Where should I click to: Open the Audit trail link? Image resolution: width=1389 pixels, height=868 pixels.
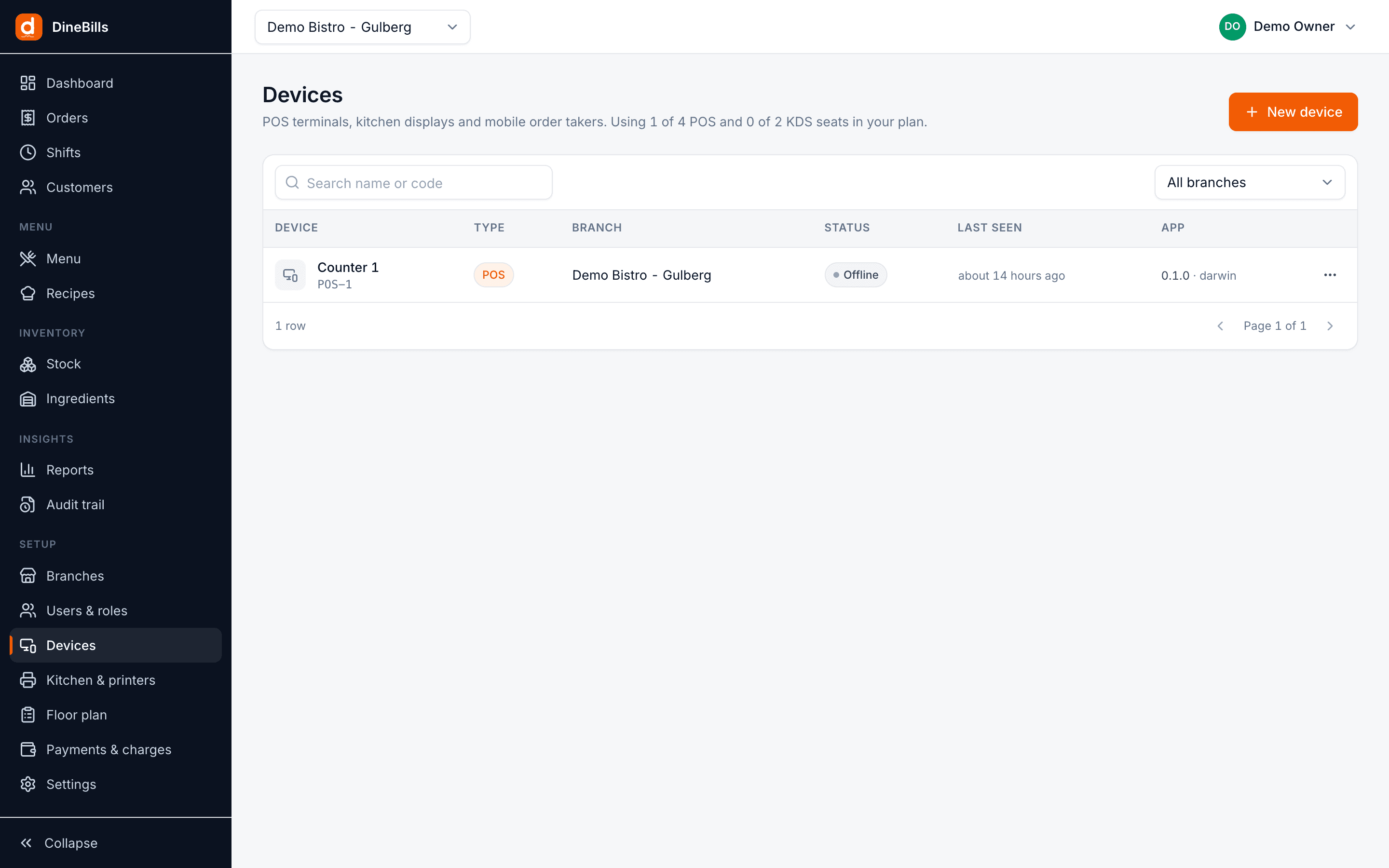click(116, 504)
